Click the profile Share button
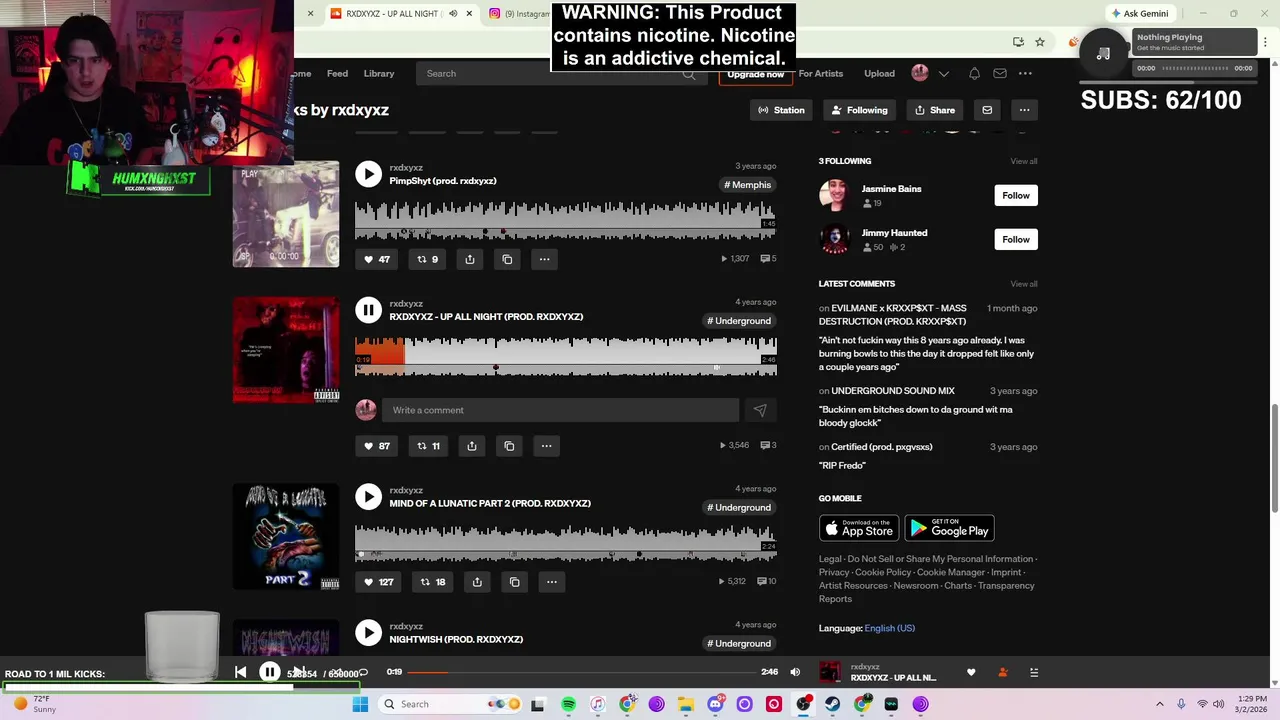This screenshot has height=720, width=1280. point(934,110)
